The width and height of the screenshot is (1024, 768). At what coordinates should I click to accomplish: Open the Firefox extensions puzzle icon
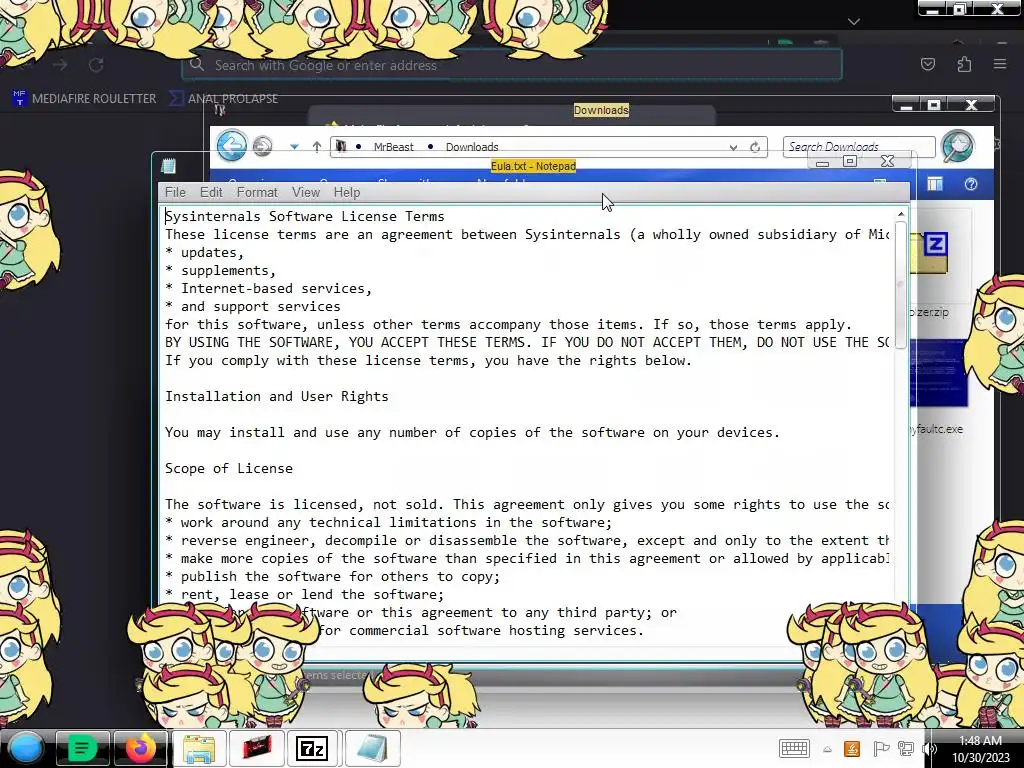964,64
